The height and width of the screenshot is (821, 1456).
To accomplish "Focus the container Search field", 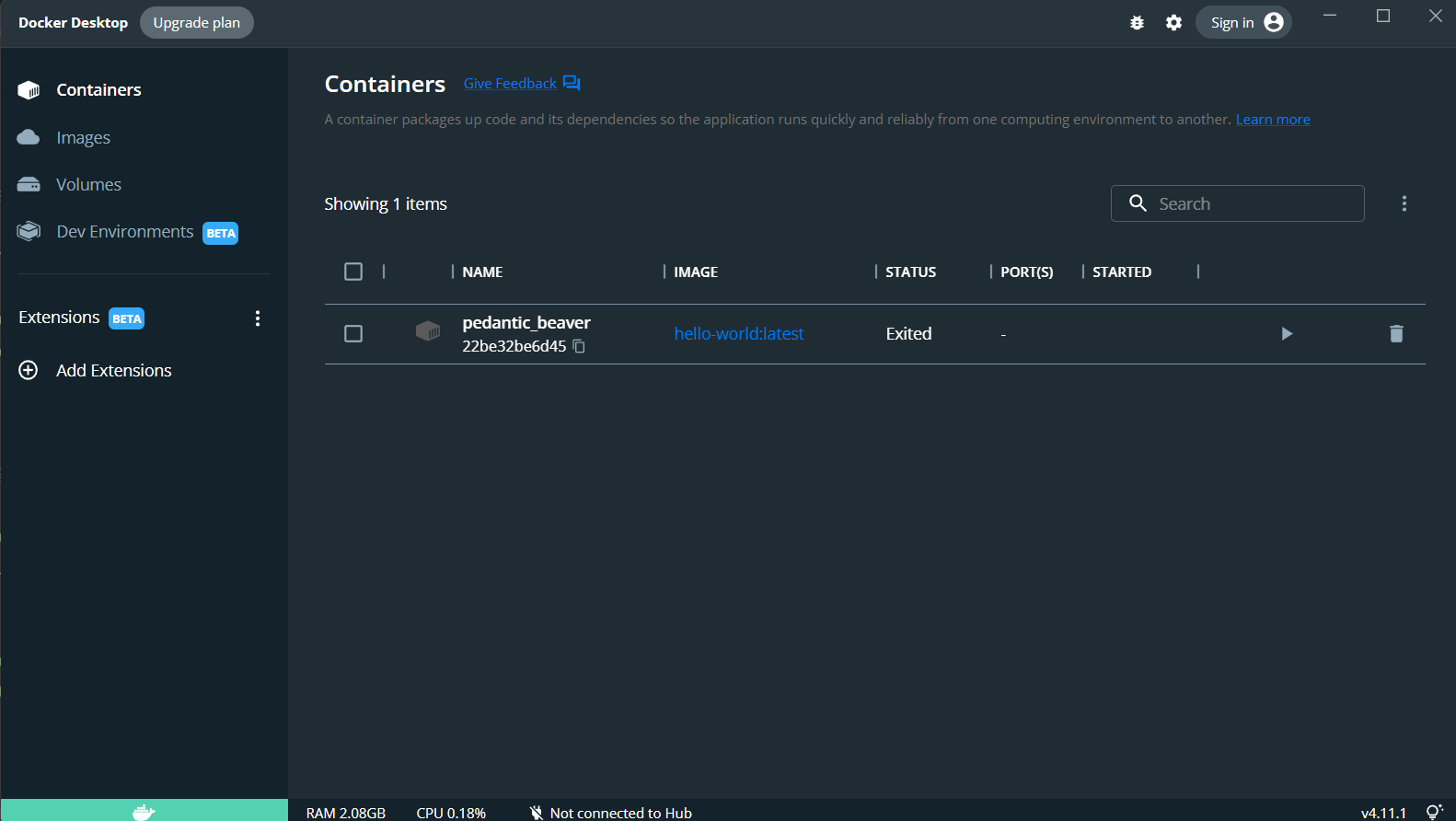I will coord(1237,203).
